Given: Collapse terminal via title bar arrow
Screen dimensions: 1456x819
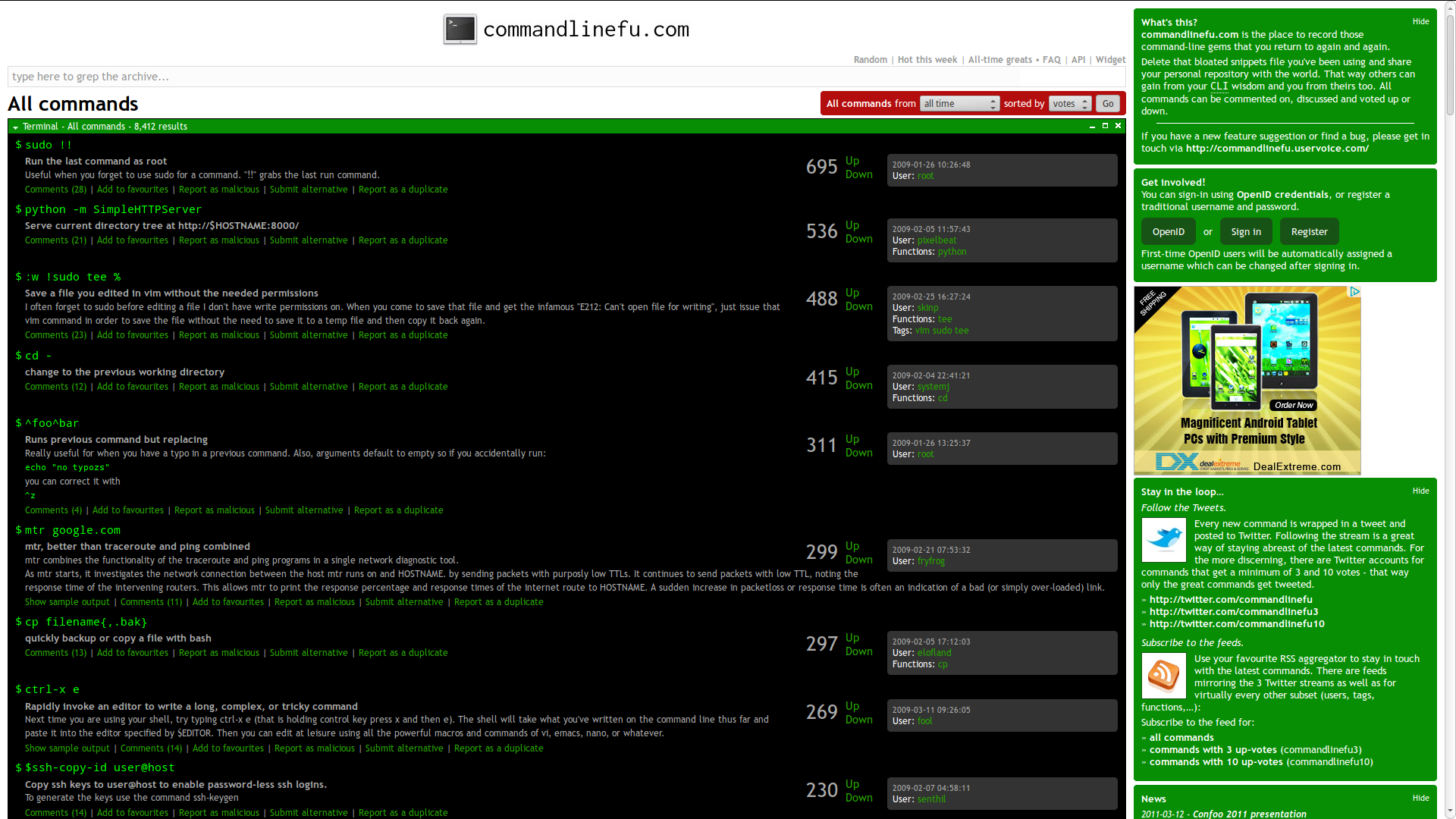Looking at the screenshot, I should pos(15,127).
